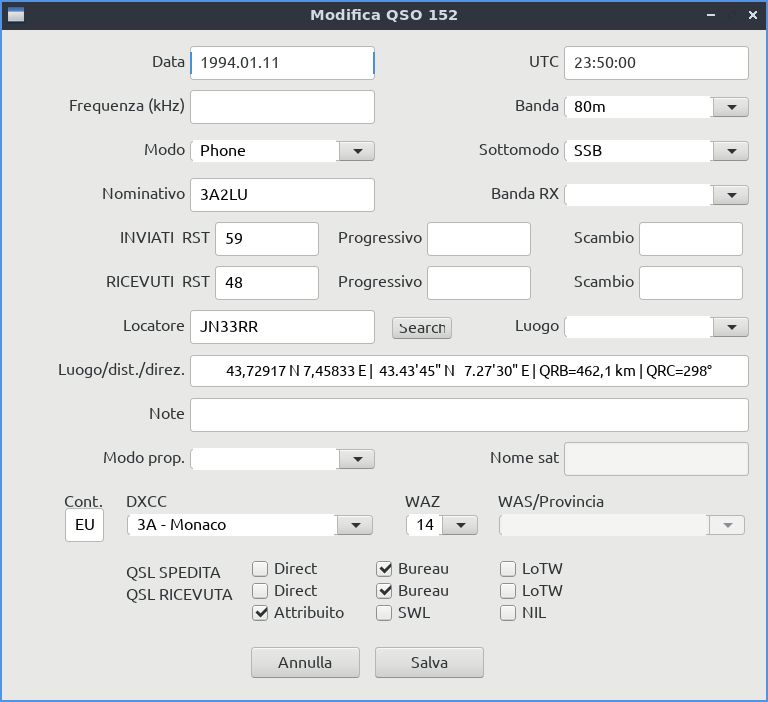768x702 pixels.
Task: Click the Salva button
Action: coord(429,662)
